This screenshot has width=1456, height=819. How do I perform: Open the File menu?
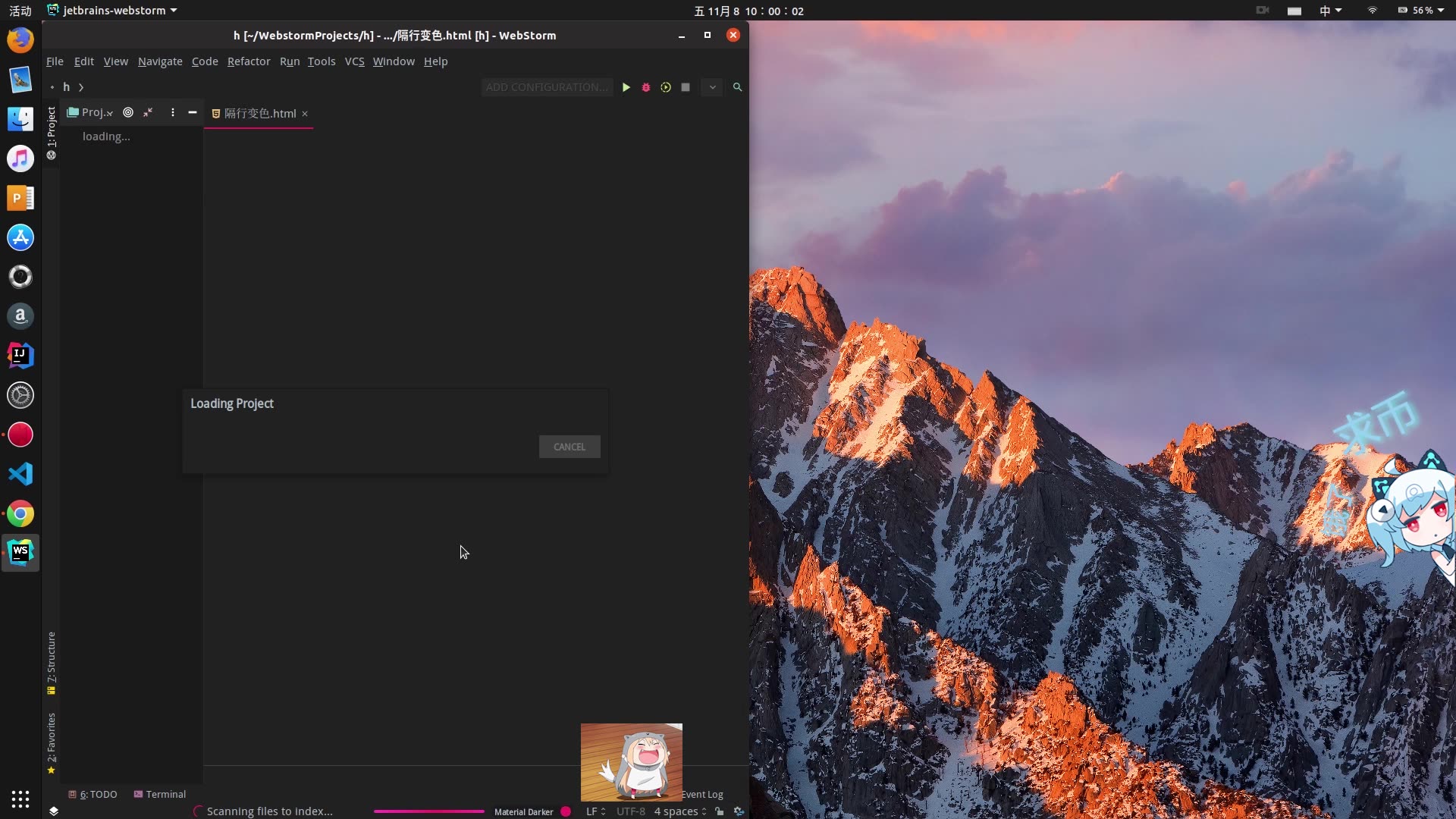(x=54, y=61)
